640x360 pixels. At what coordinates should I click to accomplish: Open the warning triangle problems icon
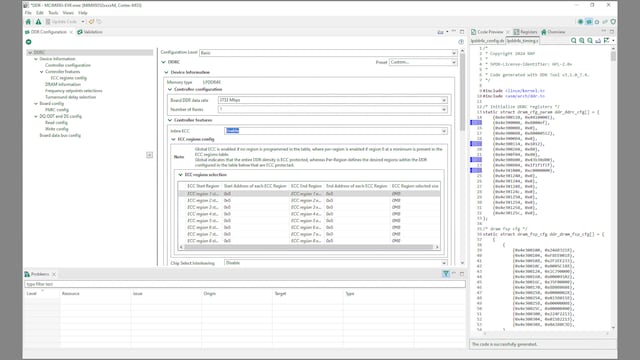(x=38, y=22)
